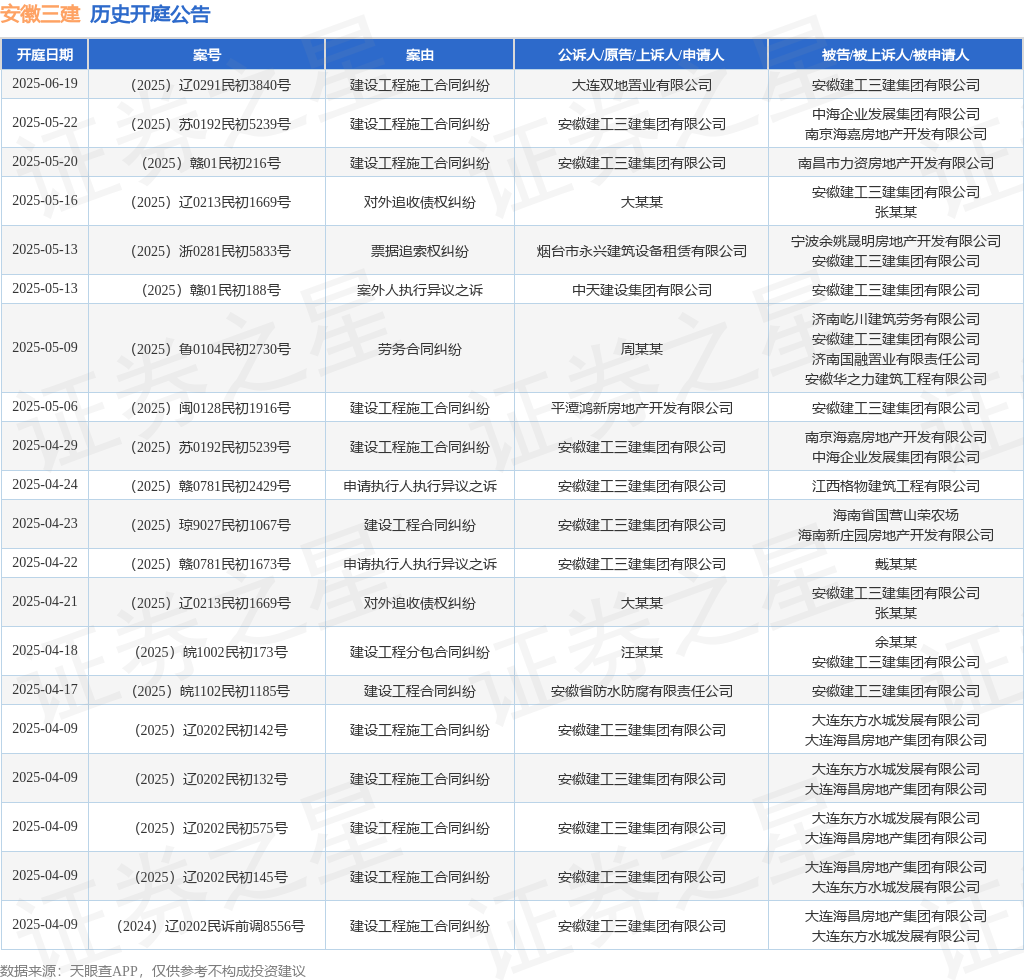This screenshot has width=1024, height=980.
Task: Click the 历史开庭公告 heading
Action: pyautogui.click(x=150, y=14)
